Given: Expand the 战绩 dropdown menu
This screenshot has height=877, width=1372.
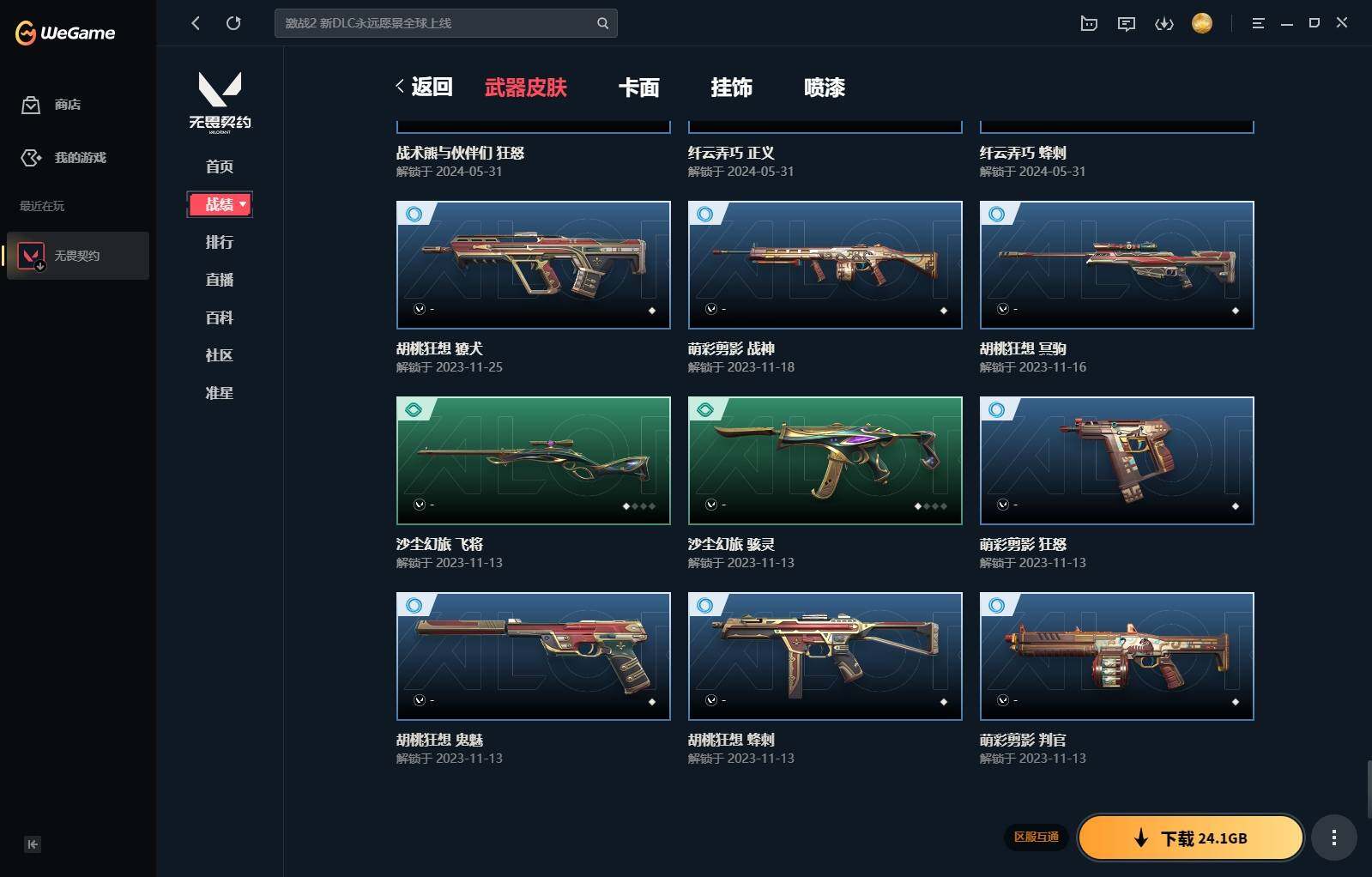Looking at the screenshot, I should (220, 204).
